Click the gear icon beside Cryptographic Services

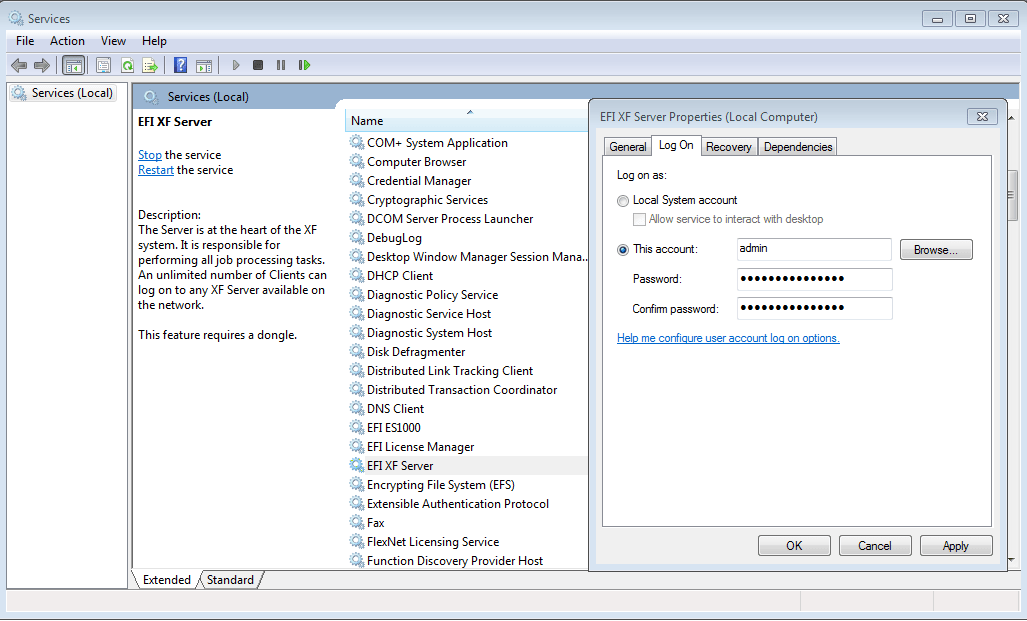click(356, 199)
